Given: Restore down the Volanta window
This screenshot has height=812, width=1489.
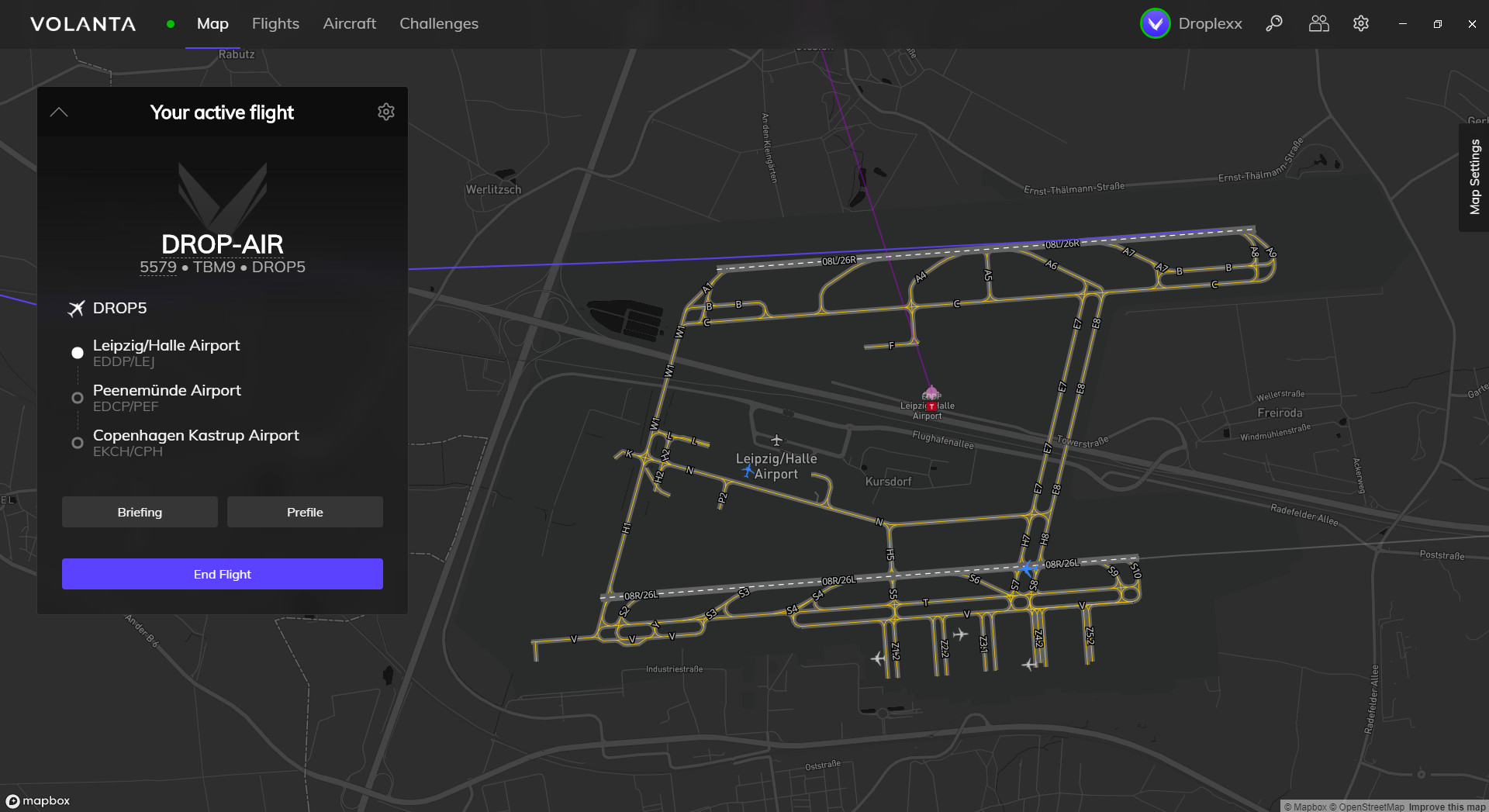Looking at the screenshot, I should coord(1437,24).
